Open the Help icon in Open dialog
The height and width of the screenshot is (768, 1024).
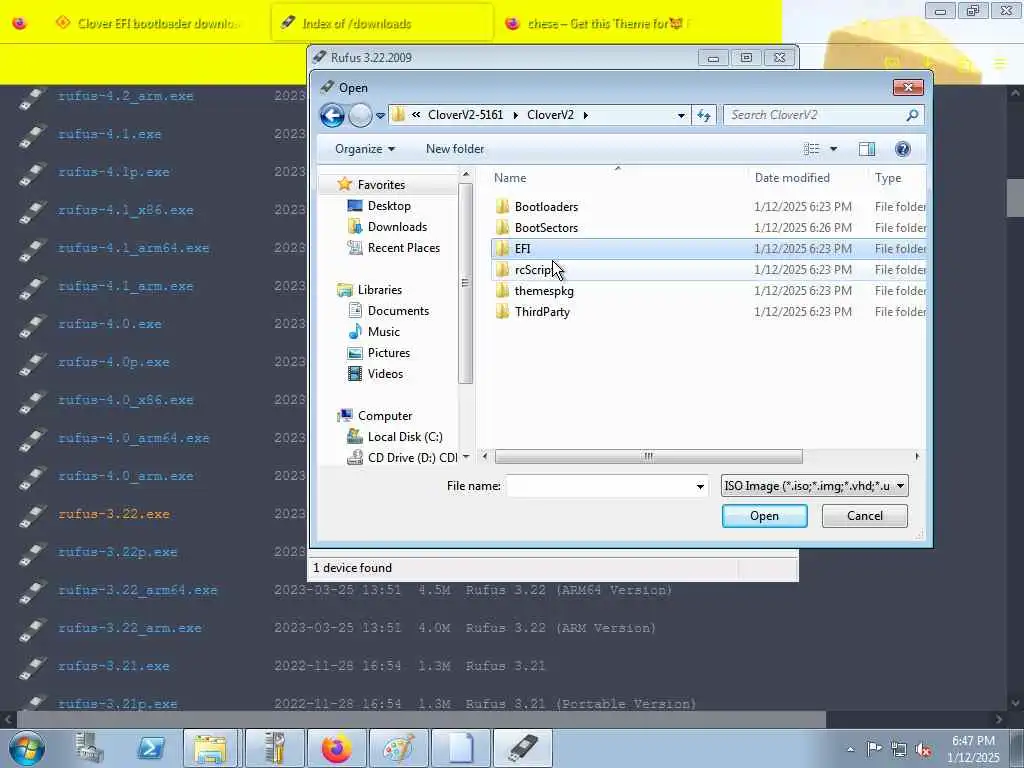coord(903,149)
